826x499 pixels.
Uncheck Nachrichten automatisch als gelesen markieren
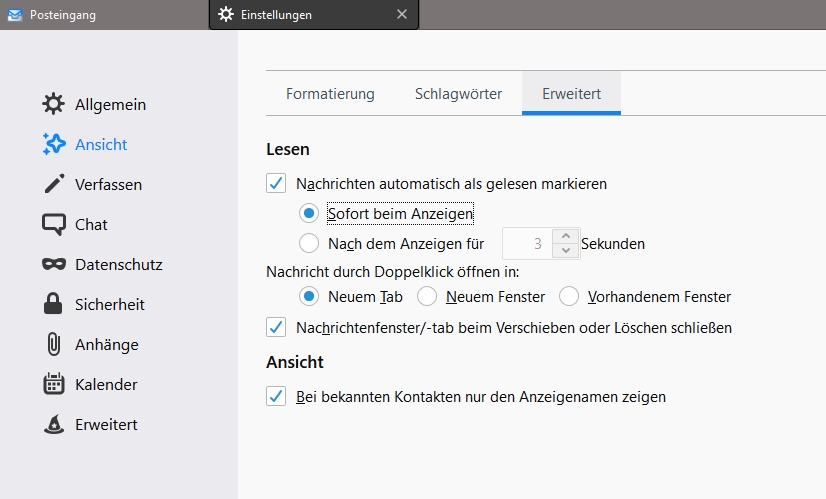coord(276,183)
